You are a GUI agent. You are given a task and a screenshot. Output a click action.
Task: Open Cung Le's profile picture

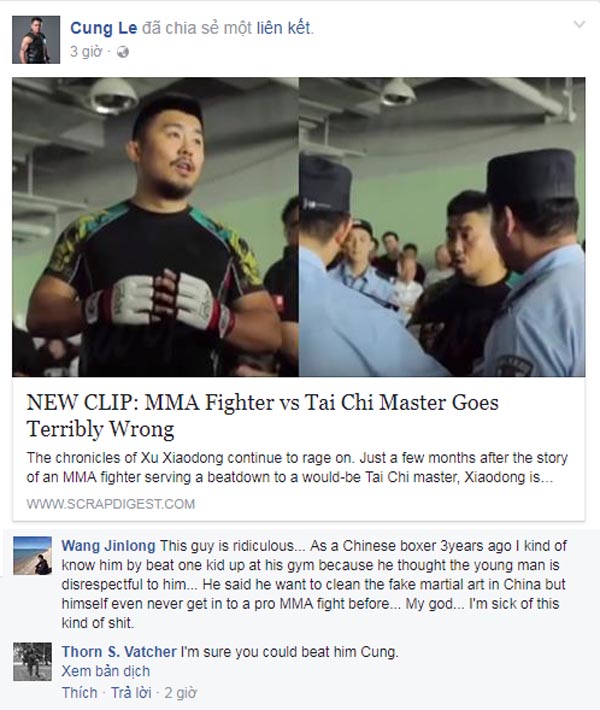tap(36, 40)
